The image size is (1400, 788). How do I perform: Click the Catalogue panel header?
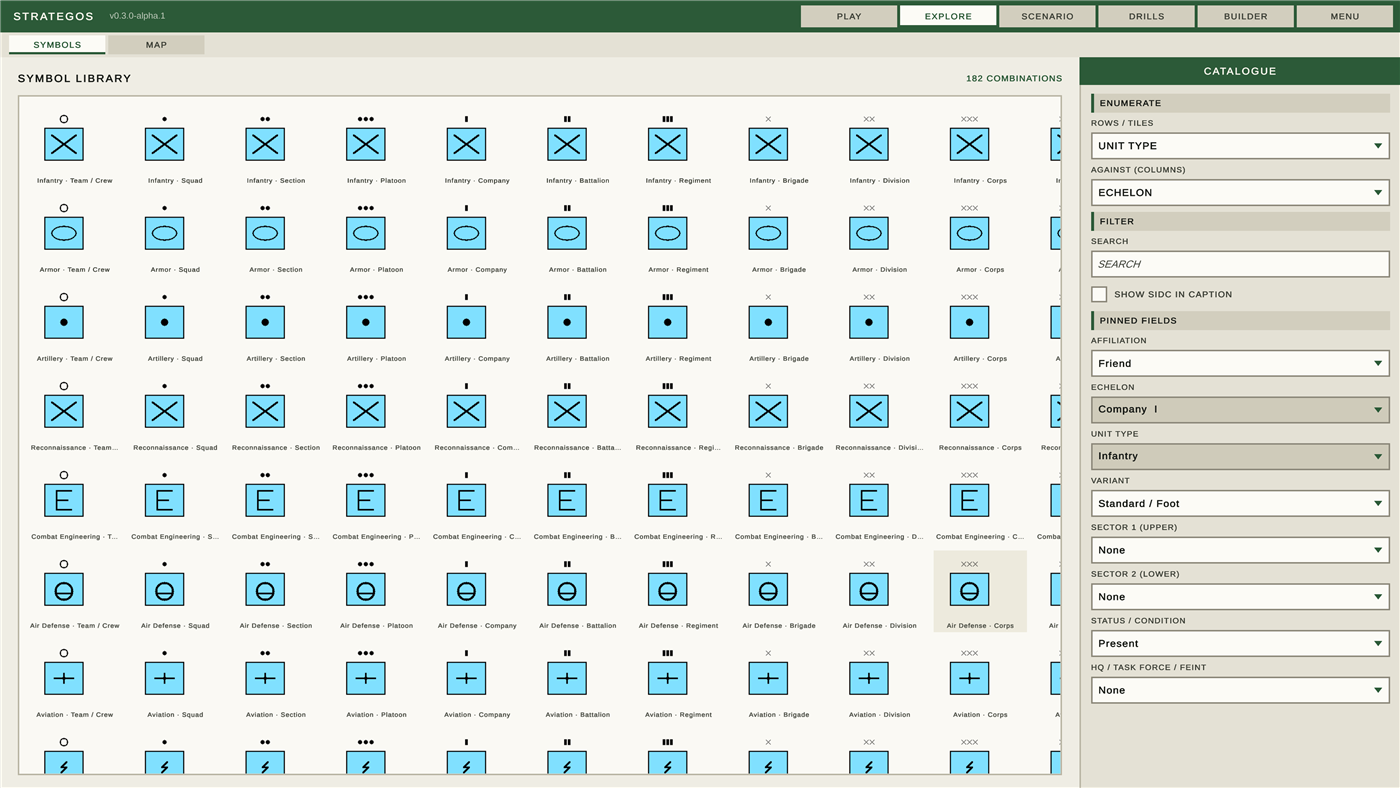(1240, 71)
